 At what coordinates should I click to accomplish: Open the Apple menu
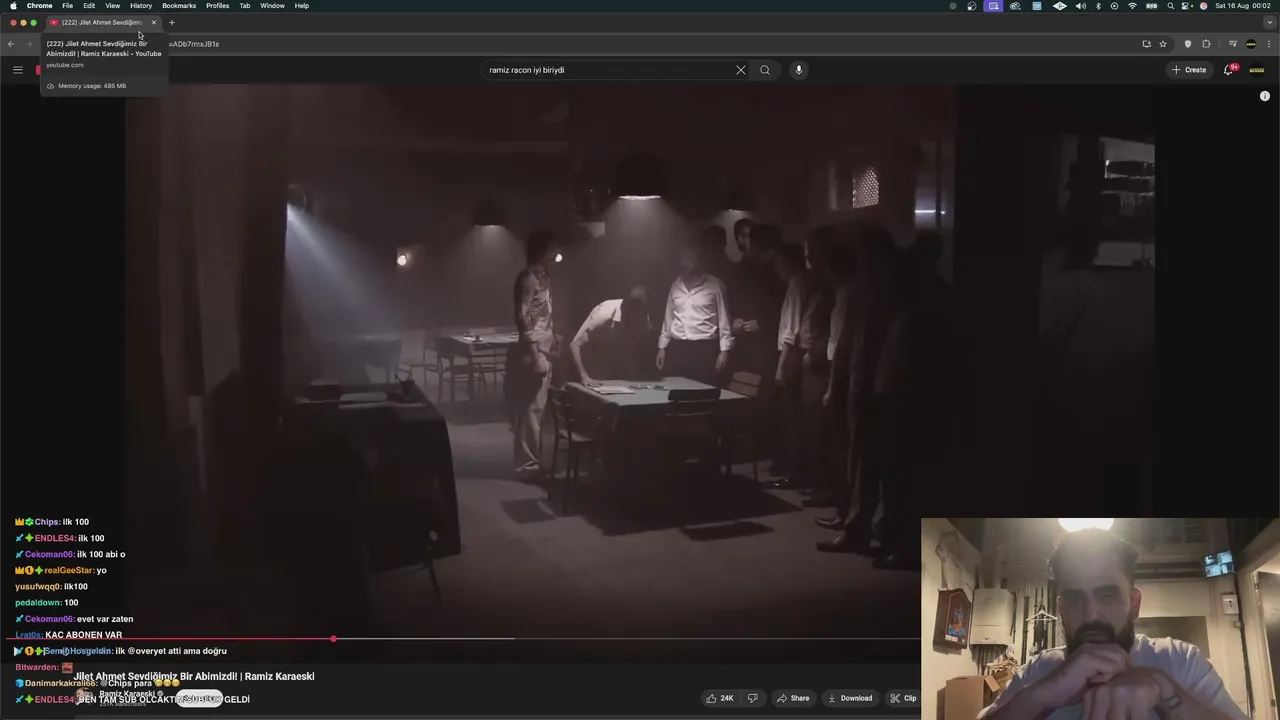[13, 6]
